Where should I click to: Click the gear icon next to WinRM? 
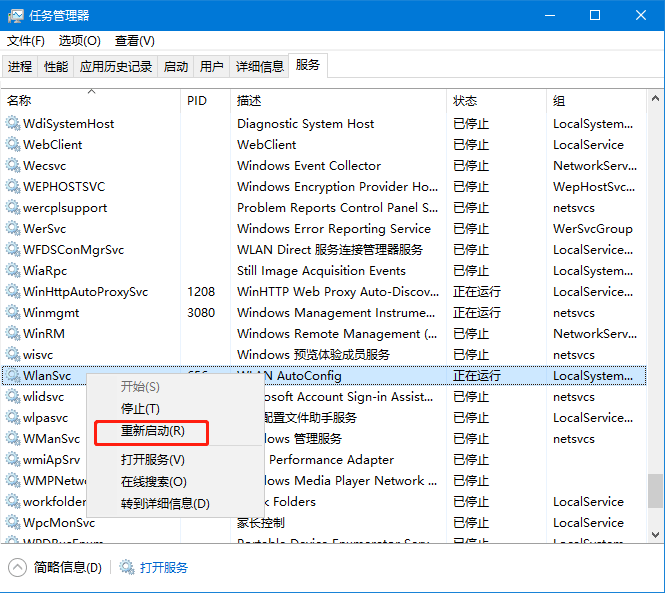coord(13,334)
